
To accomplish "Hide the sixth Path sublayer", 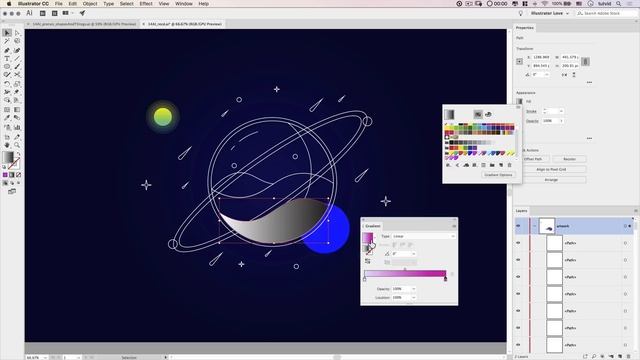I will (518, 328).
